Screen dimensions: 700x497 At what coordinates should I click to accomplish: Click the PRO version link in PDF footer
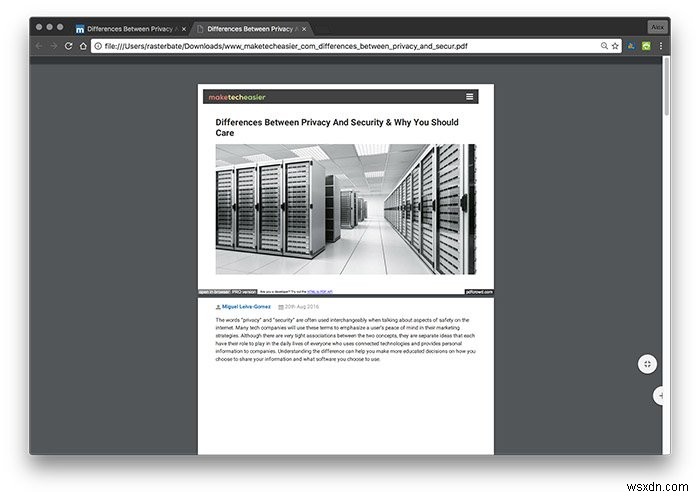coord(244,292)
